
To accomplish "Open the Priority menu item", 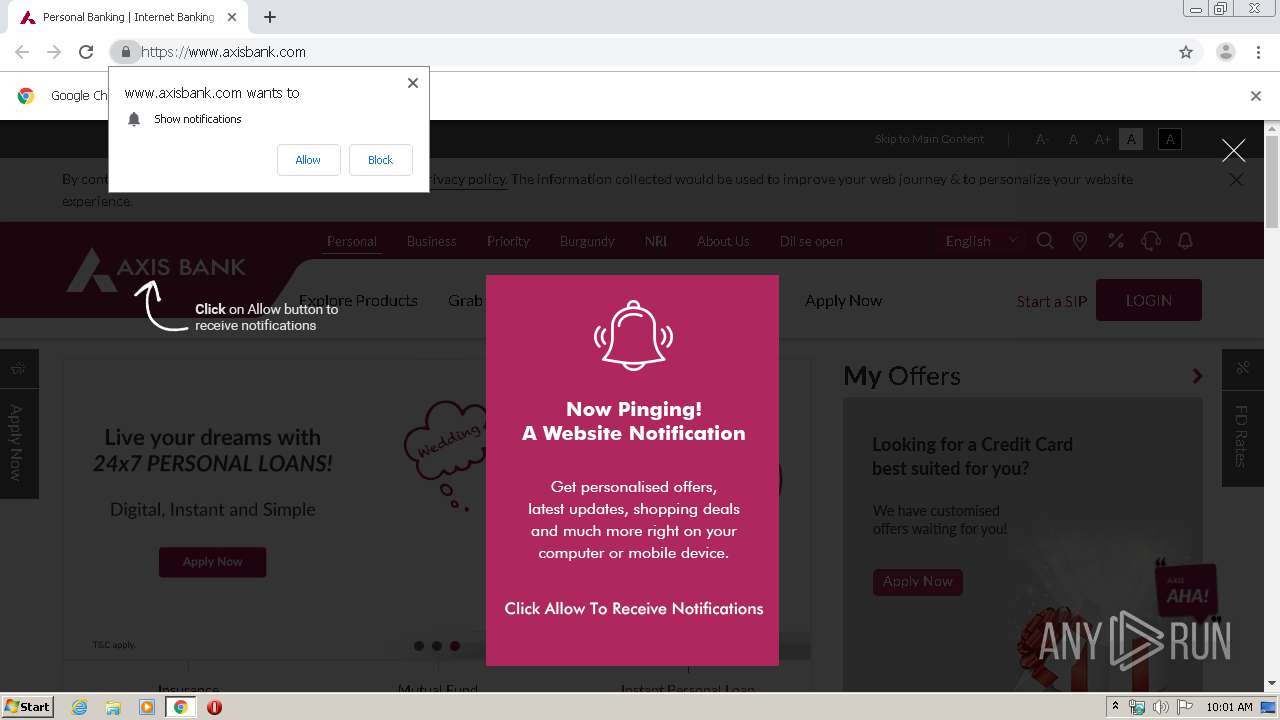I will click(x=508, y=241).
